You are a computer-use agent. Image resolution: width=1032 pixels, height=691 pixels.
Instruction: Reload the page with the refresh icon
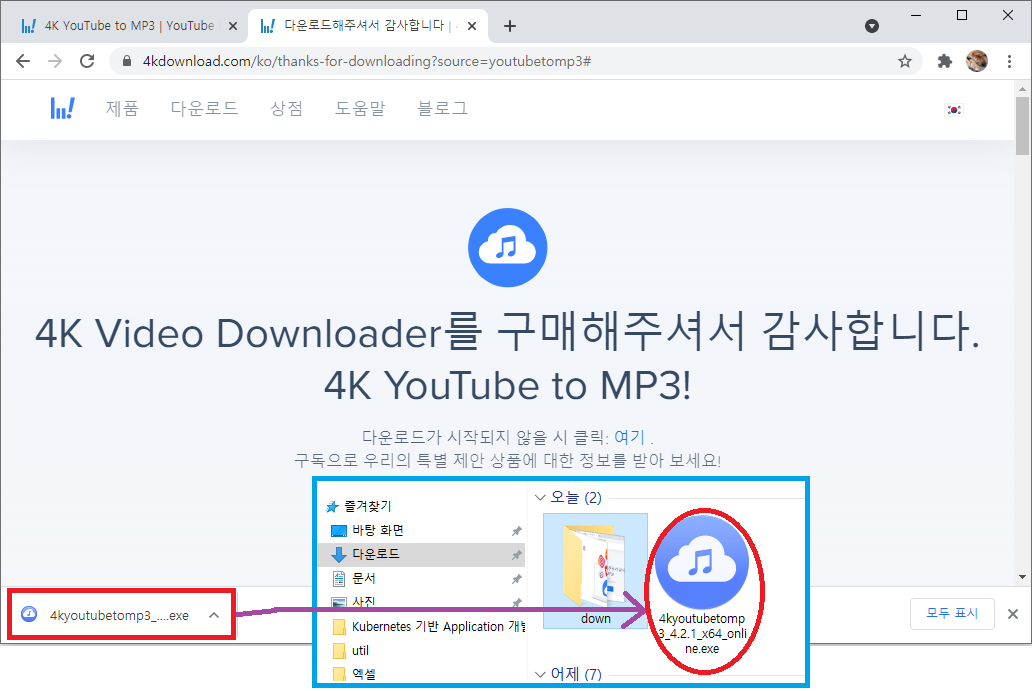[x=87, y=61]
